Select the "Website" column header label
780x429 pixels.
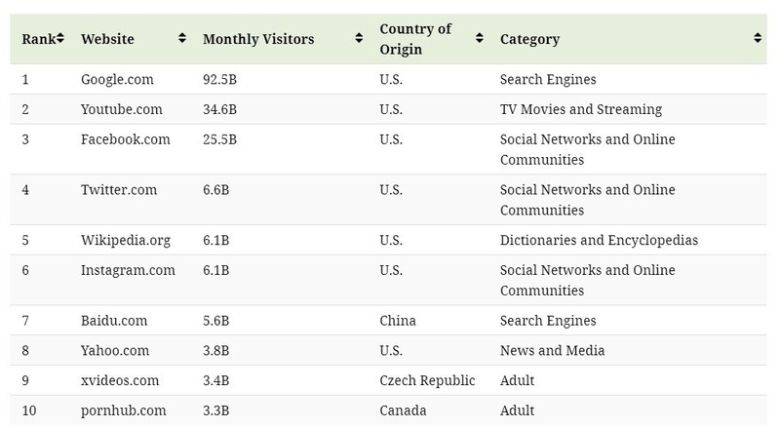point(107,39)
